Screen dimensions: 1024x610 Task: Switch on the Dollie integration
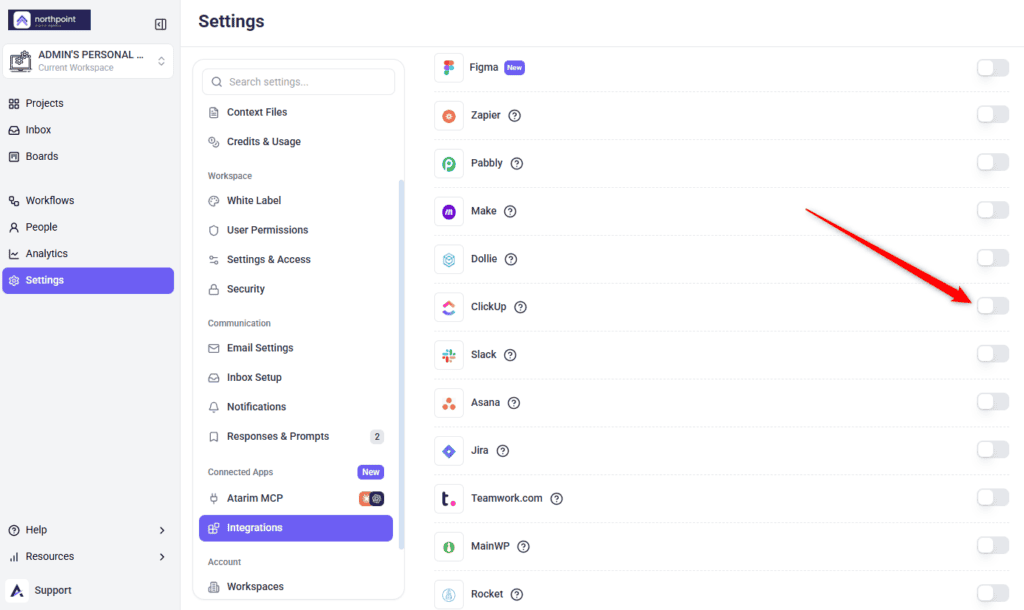pos(993,258)
